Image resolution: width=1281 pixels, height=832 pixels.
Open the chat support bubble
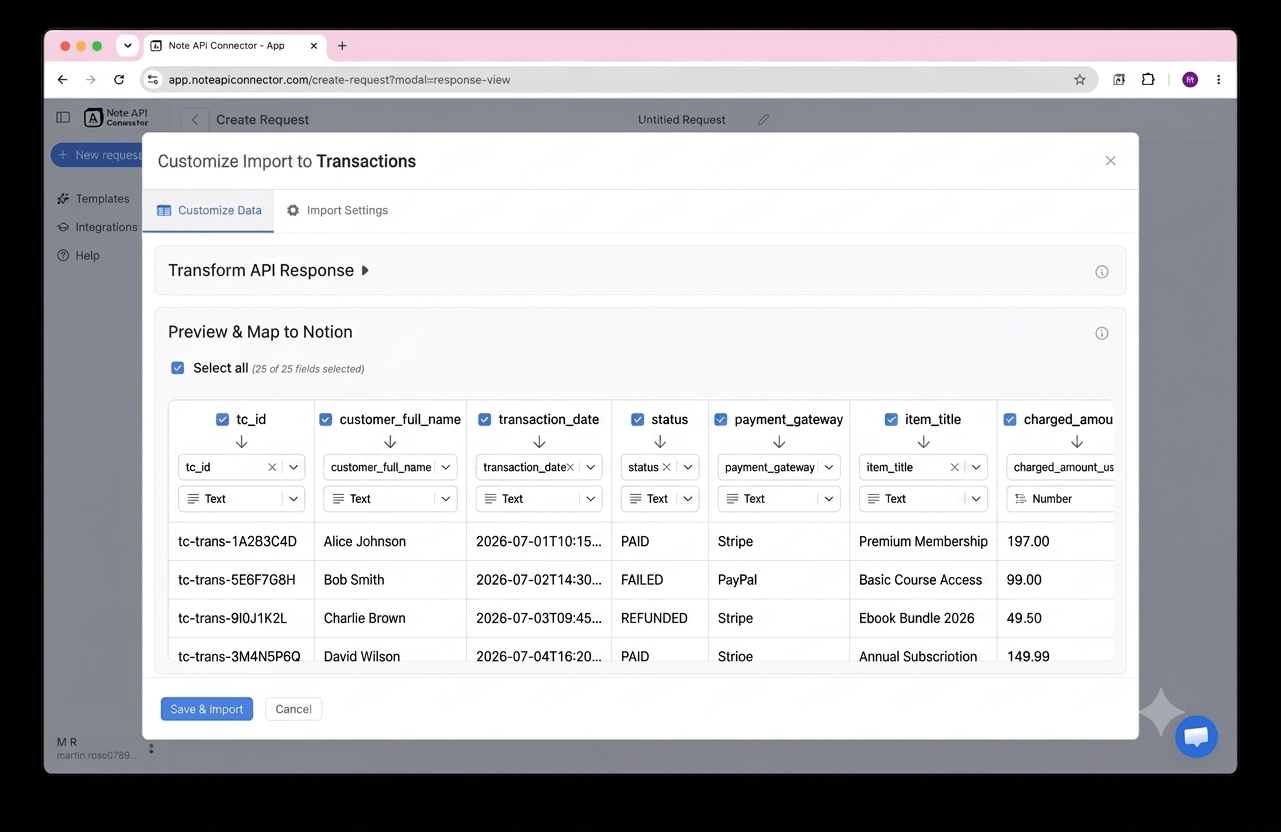click(x=1196, y=737)
